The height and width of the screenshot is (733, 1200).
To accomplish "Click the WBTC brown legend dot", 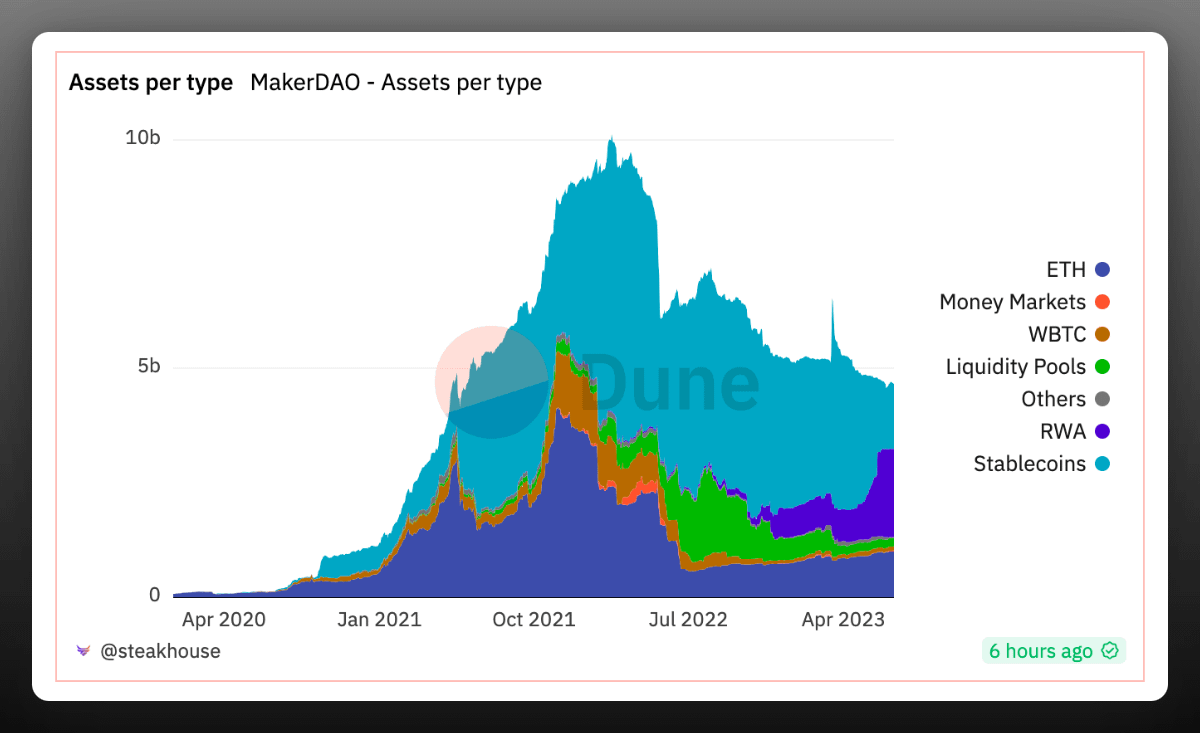I will 1102,334.
